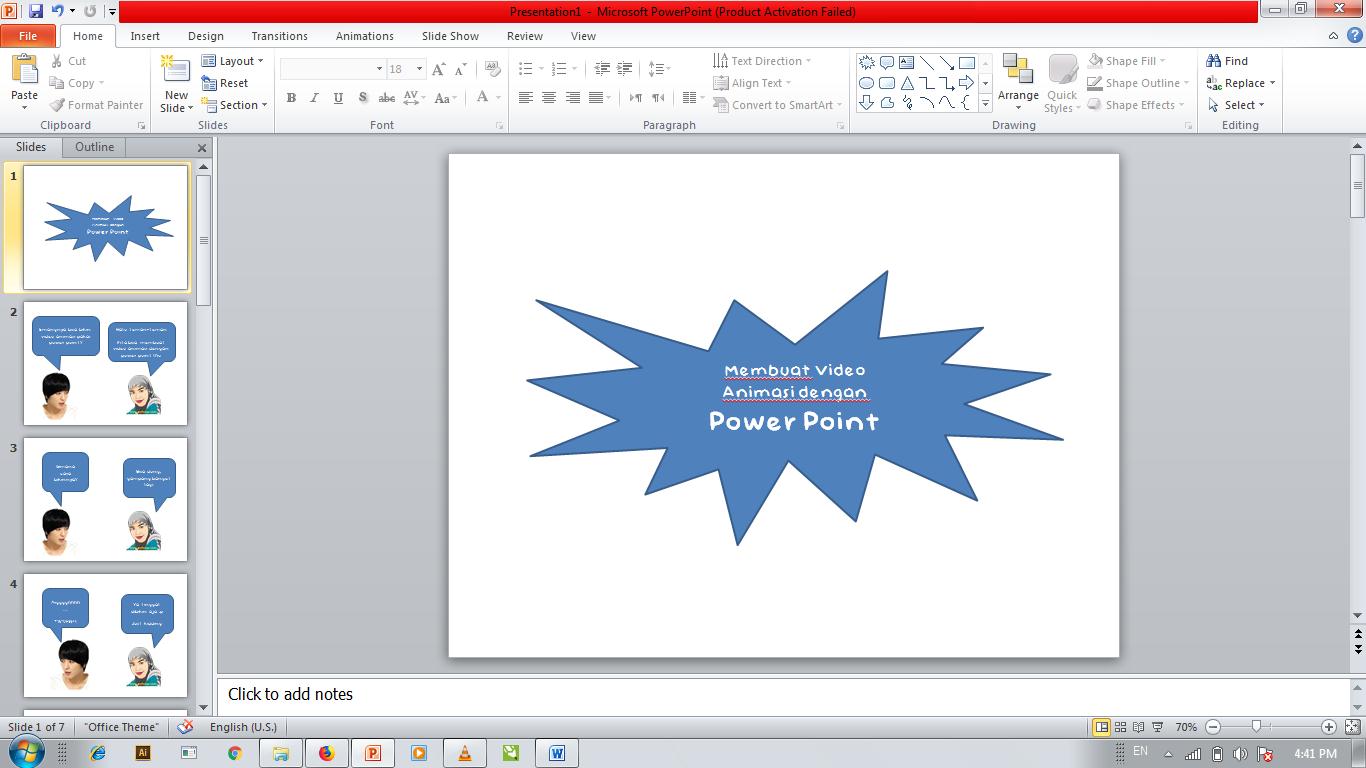The height and width of the screenshot is (768, 1366).
Task: Select slide 2 thumbnail
Action: pos(105,363)
